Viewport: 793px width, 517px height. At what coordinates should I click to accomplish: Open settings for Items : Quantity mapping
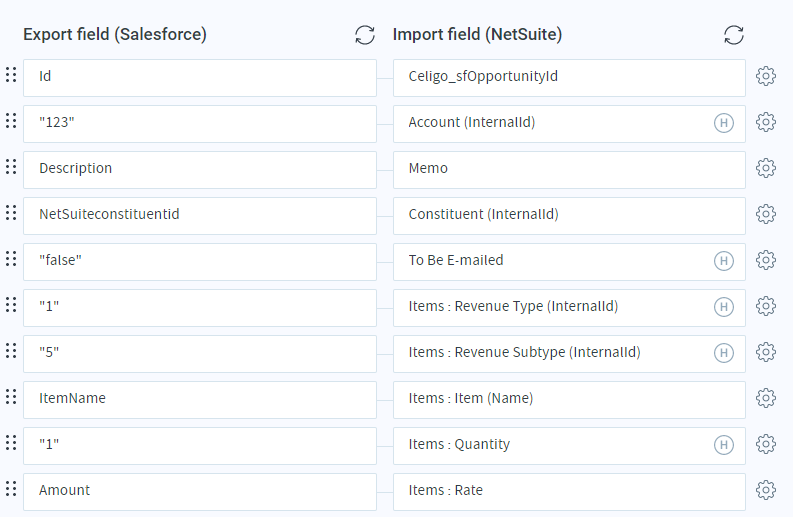[766, 444]
